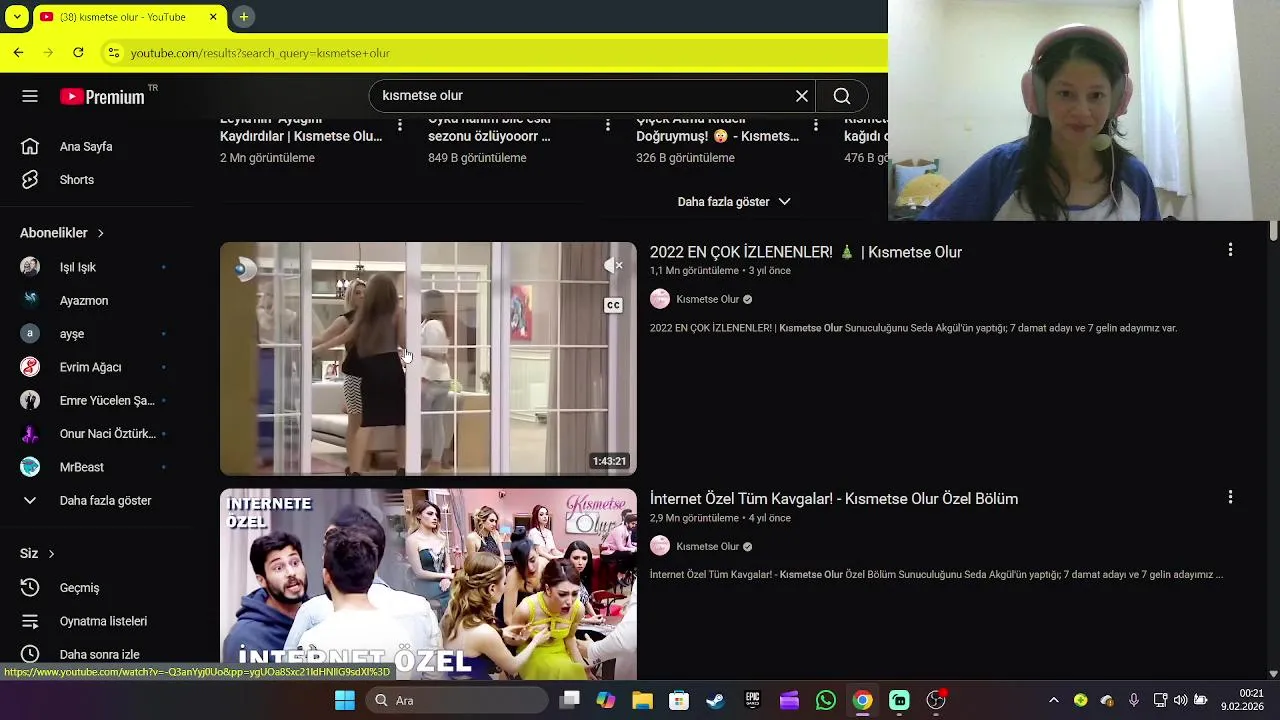Image resolution: width=1280 pixels, height=720 pixels.
Task: Click Kısmetse Olur channel avatar under 2022 video
Action: pyautogui.click(x=660, y=299)
